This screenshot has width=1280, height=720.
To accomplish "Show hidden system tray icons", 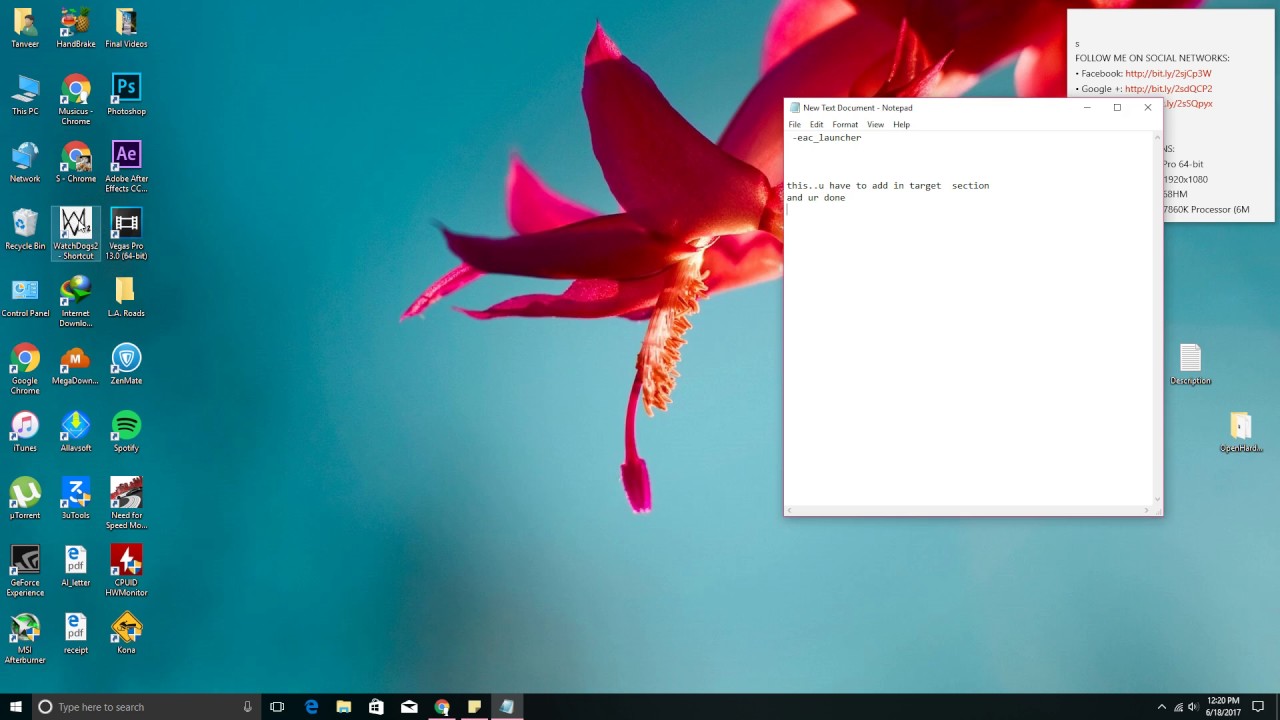I will 1161,707.
